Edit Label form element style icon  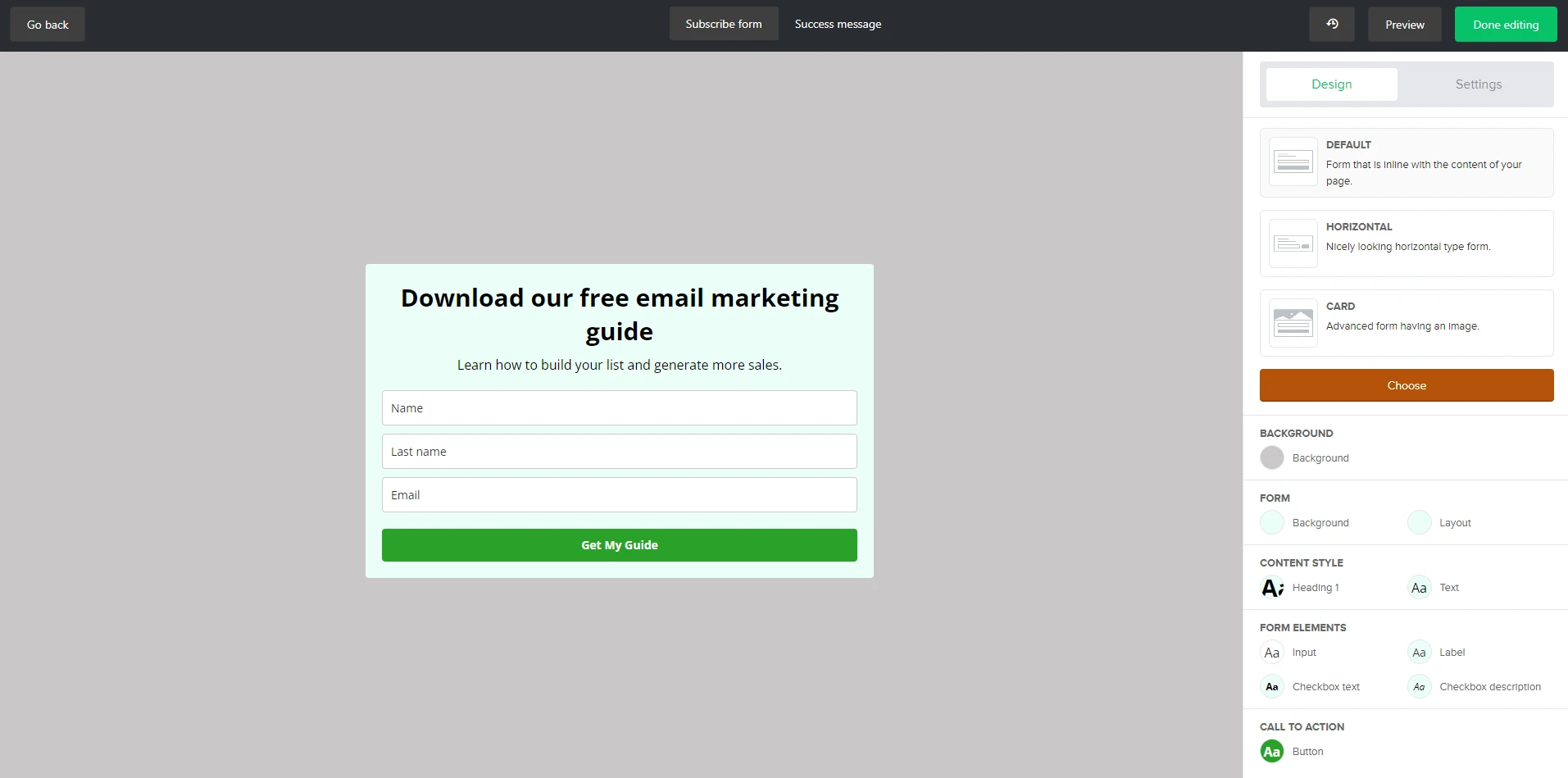coord(1419,653)
